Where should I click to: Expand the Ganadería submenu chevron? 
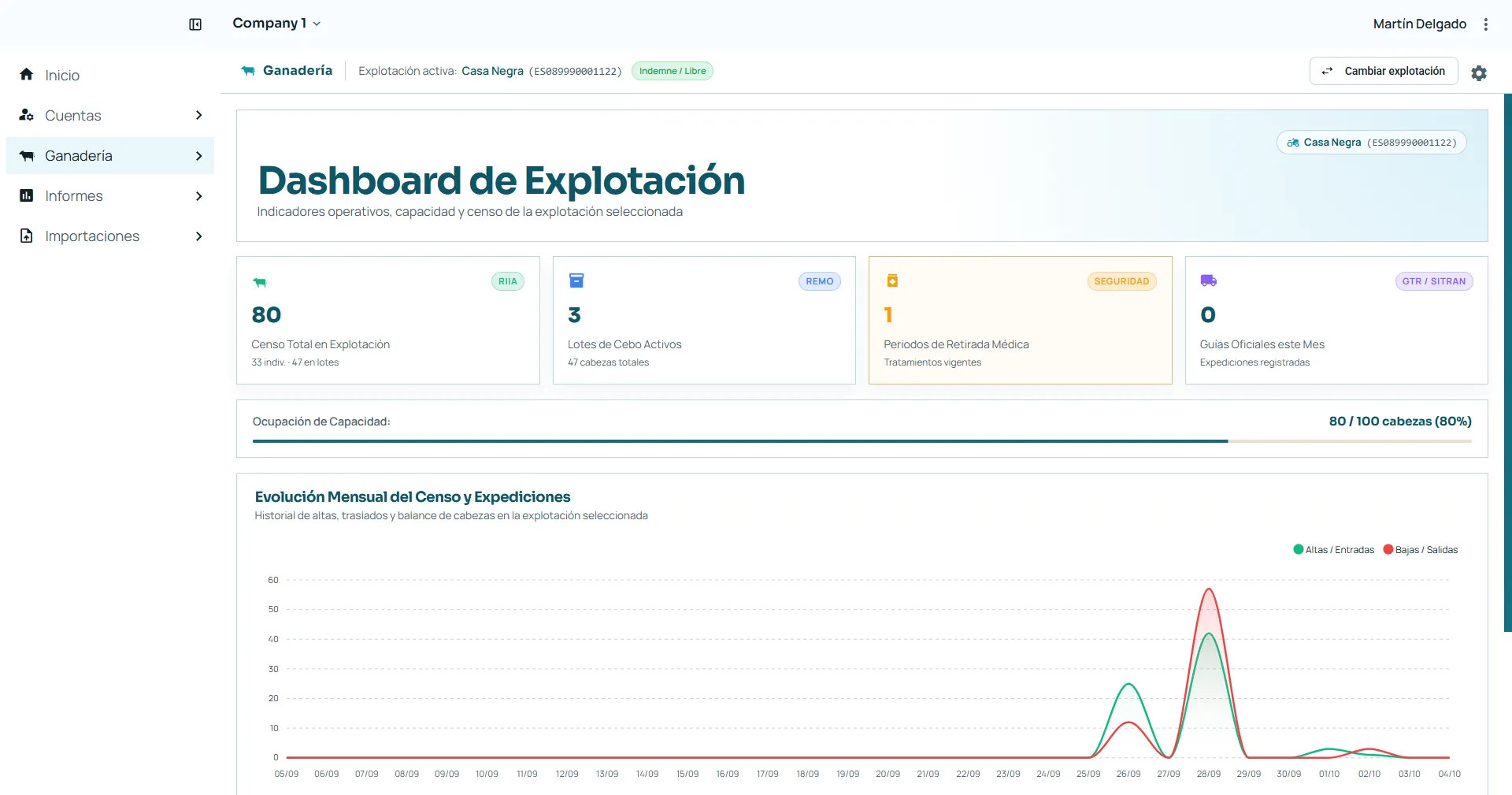(198, 156)
